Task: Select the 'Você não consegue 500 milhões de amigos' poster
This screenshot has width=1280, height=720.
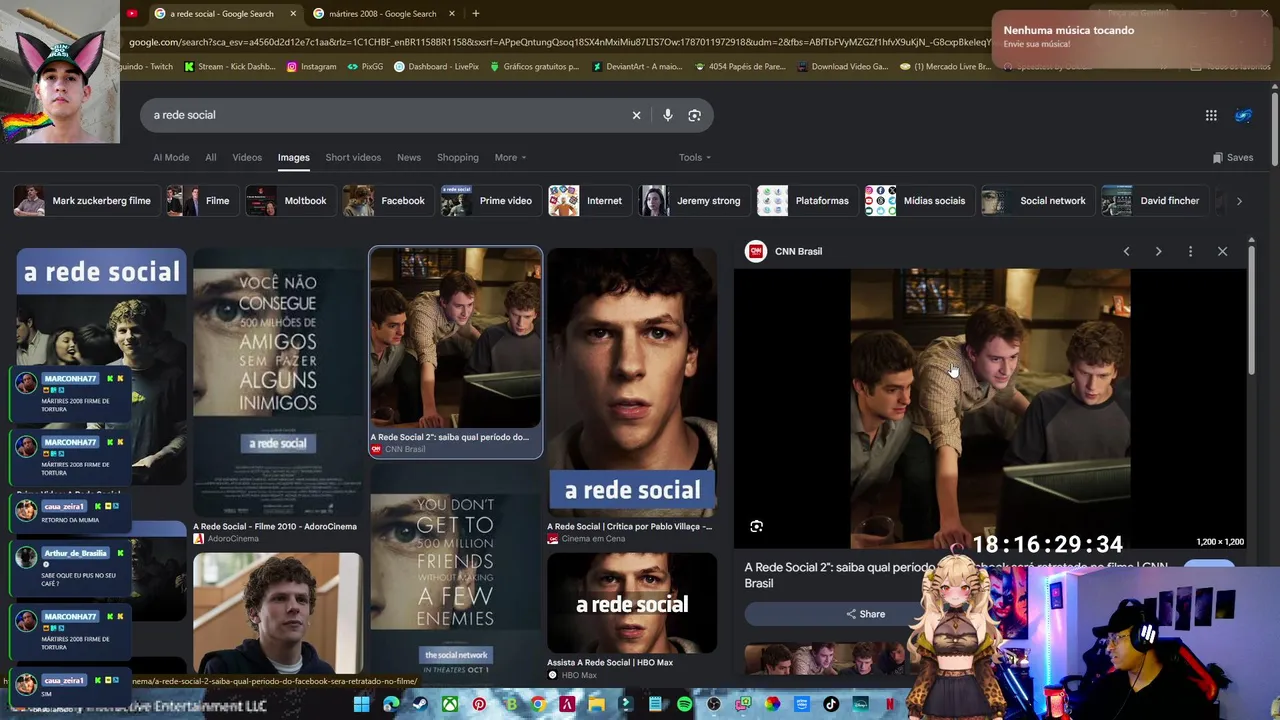Action: [278, 381]
